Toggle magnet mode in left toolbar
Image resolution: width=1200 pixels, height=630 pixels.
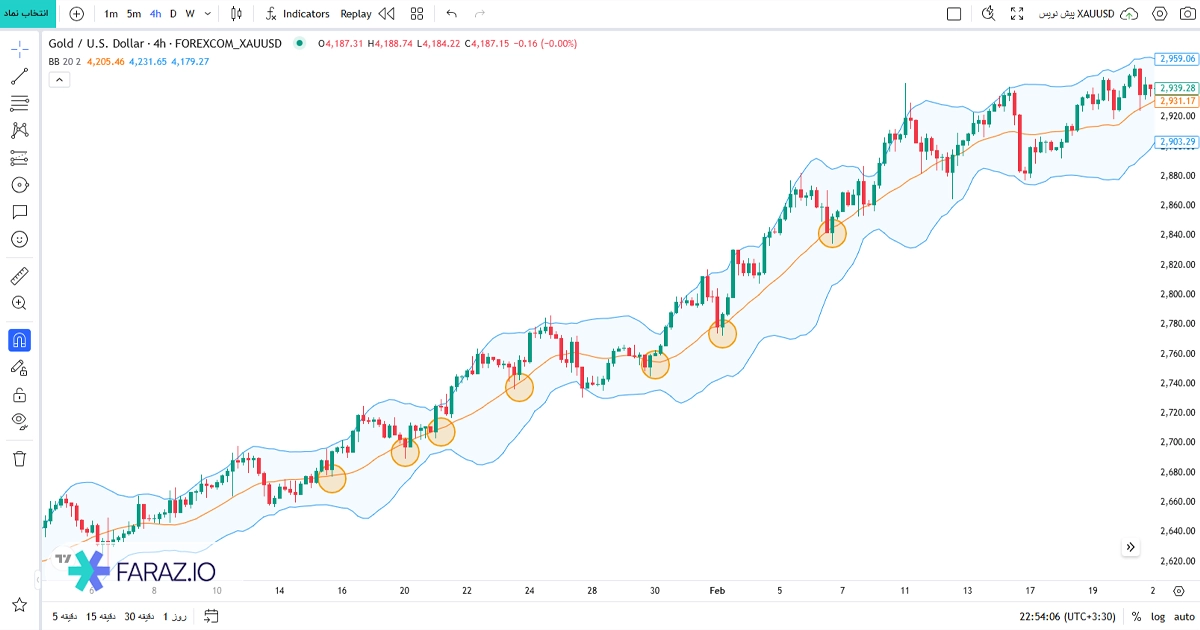pyautogui.click(x=19, y=341)
